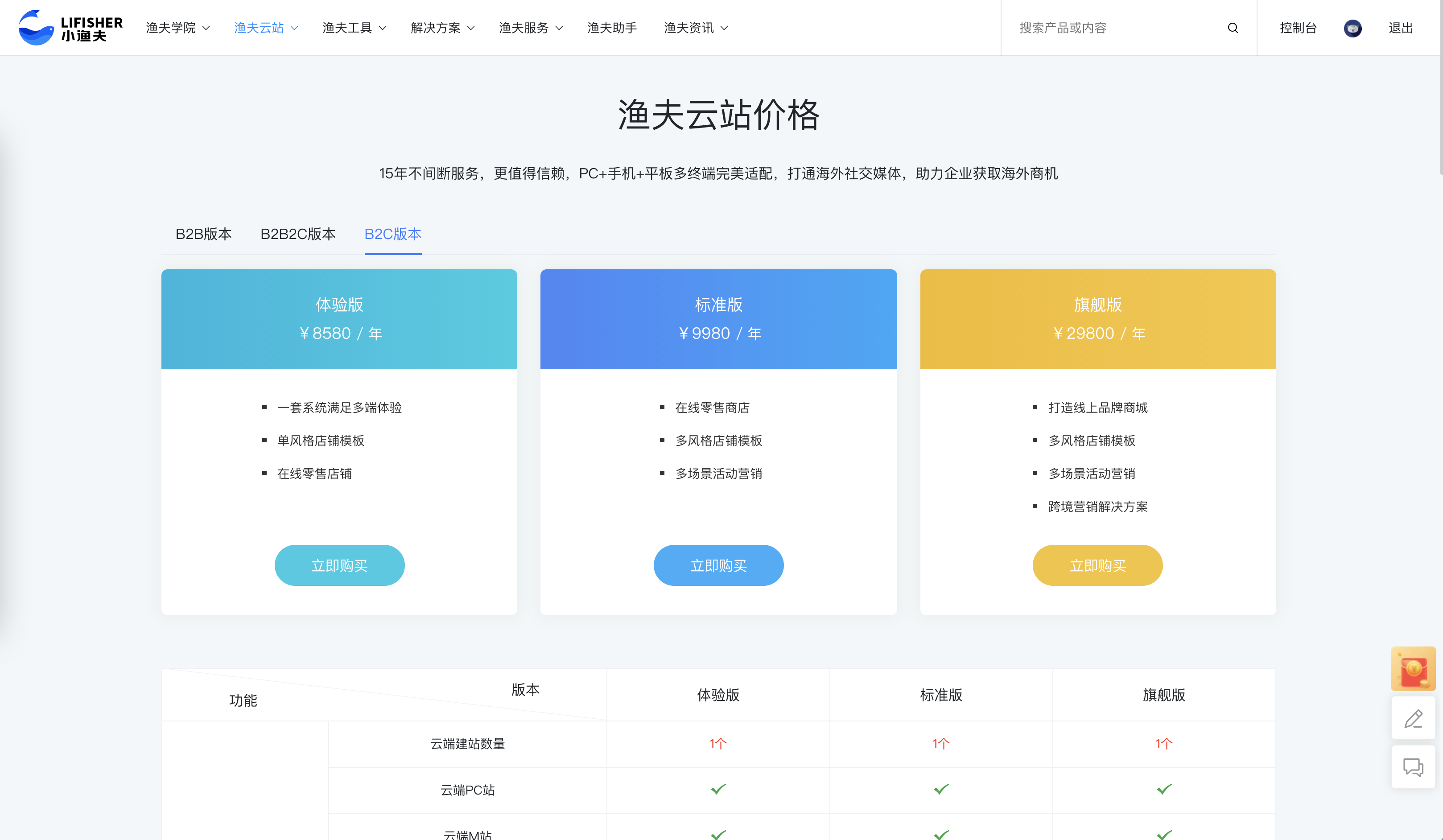Click 单风格店铺模板 feature text
Viewport: 1443px width, 840px height.
321,441
